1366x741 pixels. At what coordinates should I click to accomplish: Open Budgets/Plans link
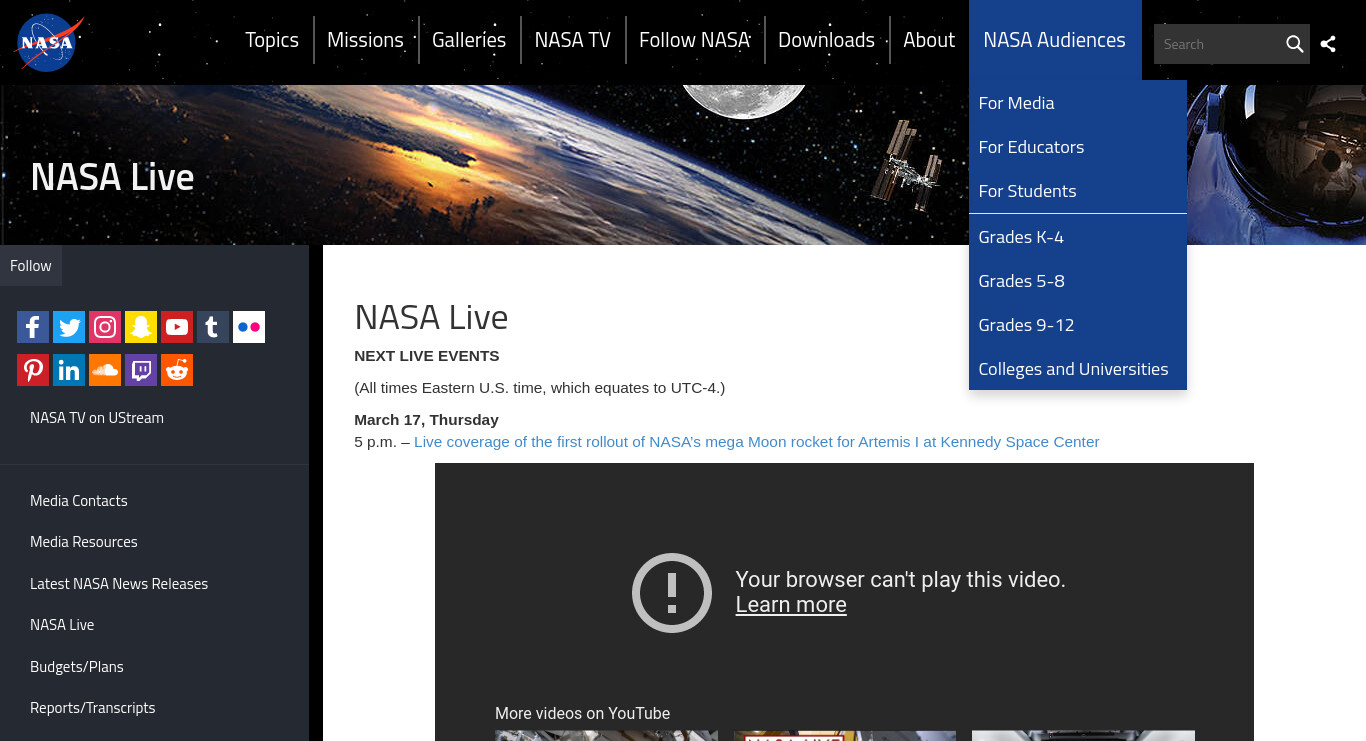(x=77, y=667)
